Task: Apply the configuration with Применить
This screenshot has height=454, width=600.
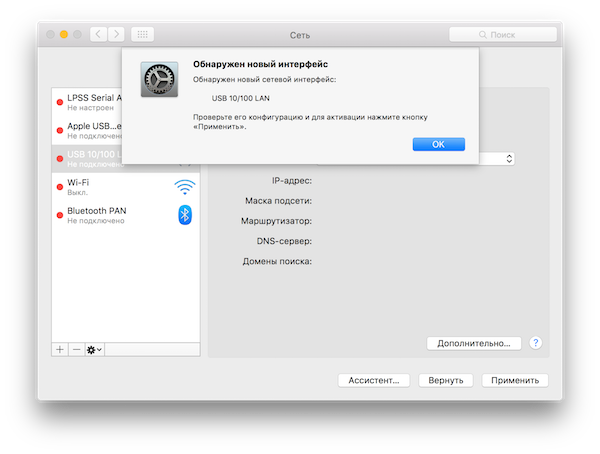Action: (515, 381)
